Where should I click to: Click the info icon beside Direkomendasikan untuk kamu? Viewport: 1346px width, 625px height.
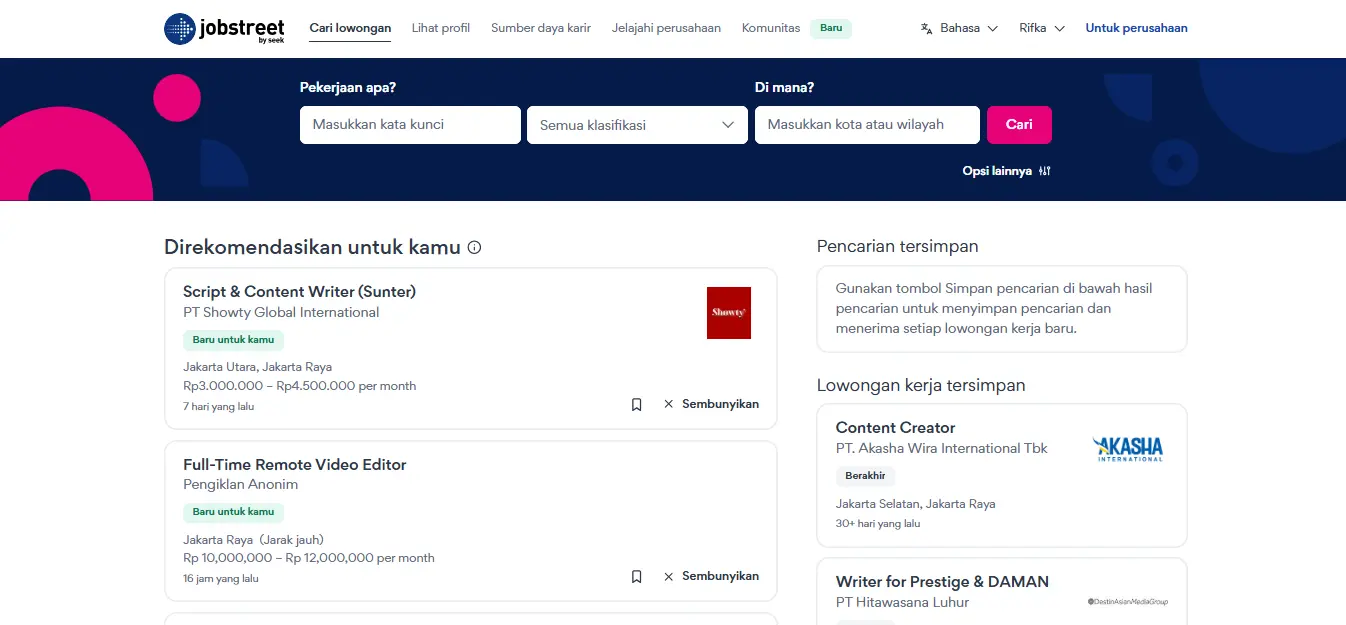(474, 247)
